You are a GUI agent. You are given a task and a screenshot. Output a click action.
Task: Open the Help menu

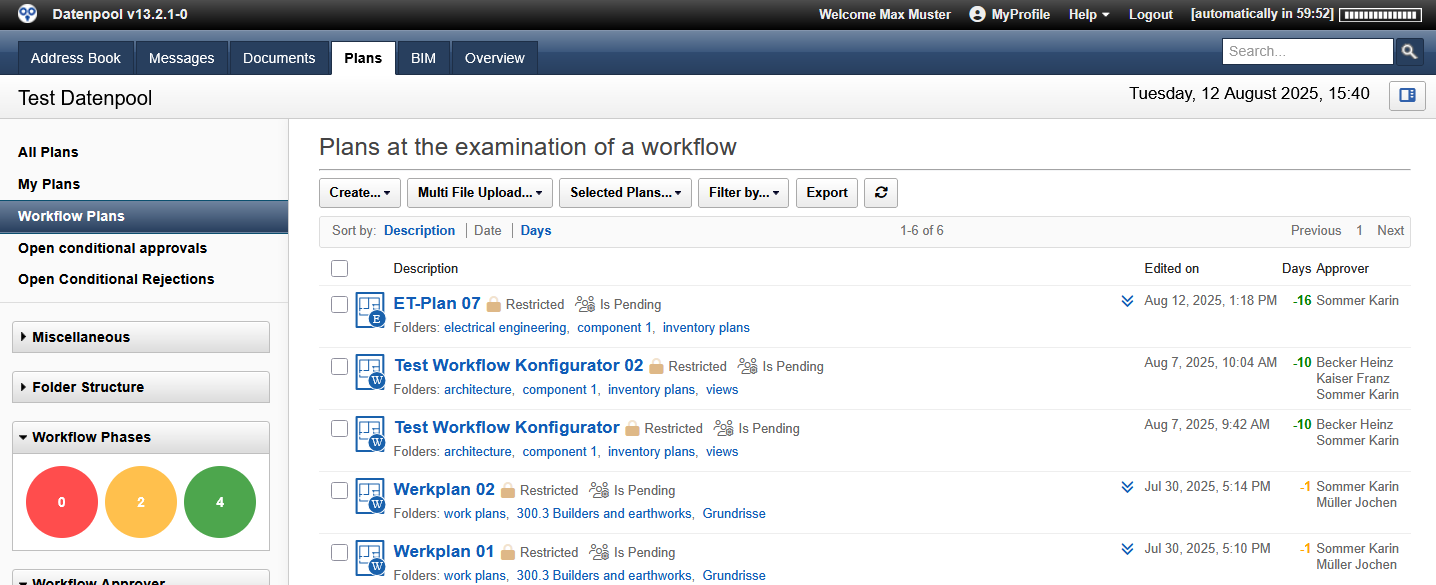tap(1088, 14)
